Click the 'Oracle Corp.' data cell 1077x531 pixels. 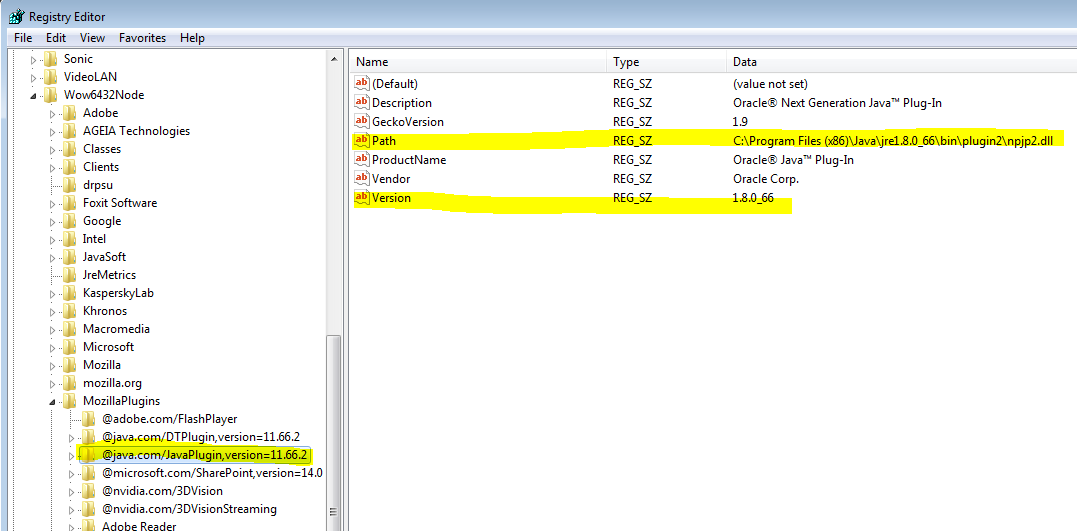tap(766, 179)
